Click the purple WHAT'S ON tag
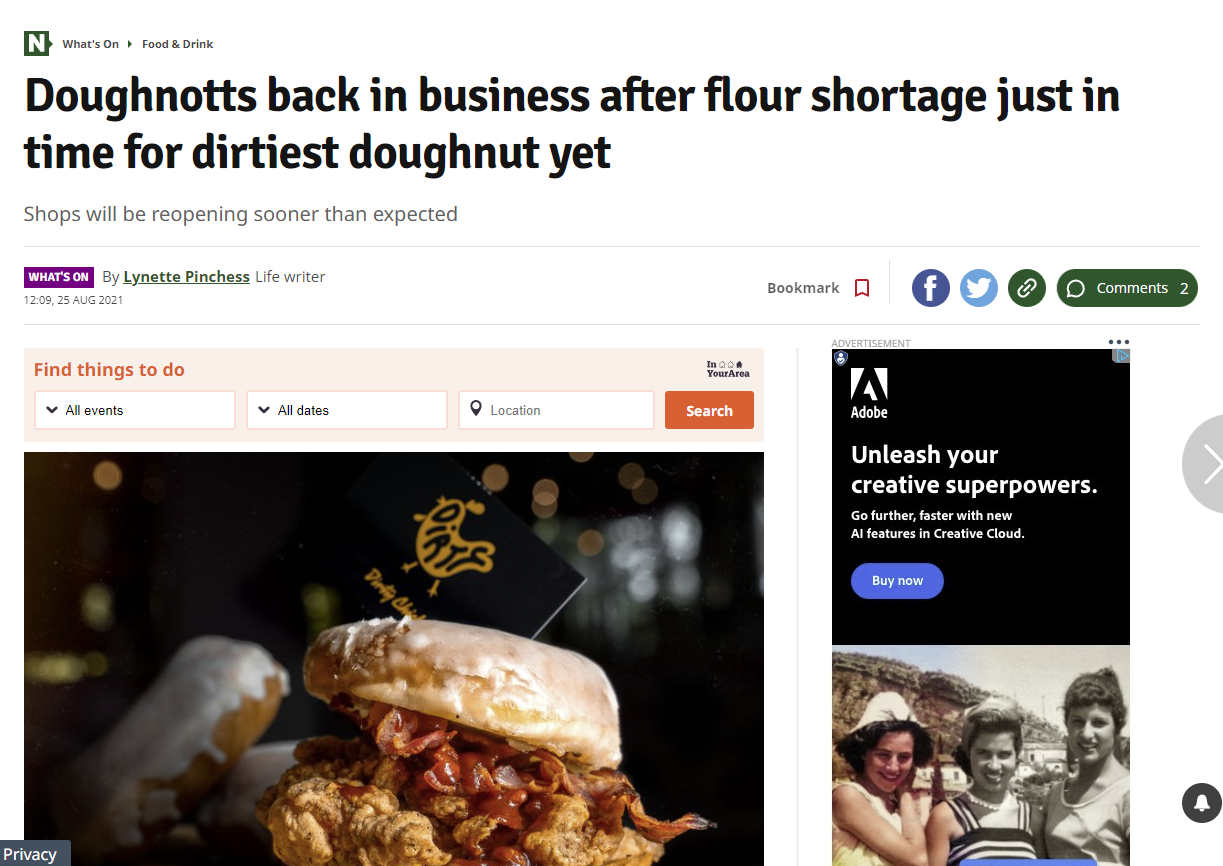This screenshot has height=866, width=1223. click(59, 277)
